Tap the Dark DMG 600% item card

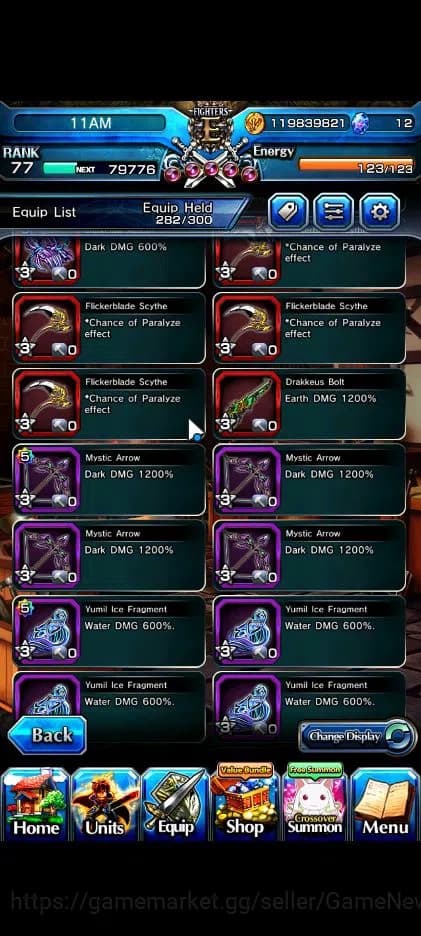click(x=109, y=261)
